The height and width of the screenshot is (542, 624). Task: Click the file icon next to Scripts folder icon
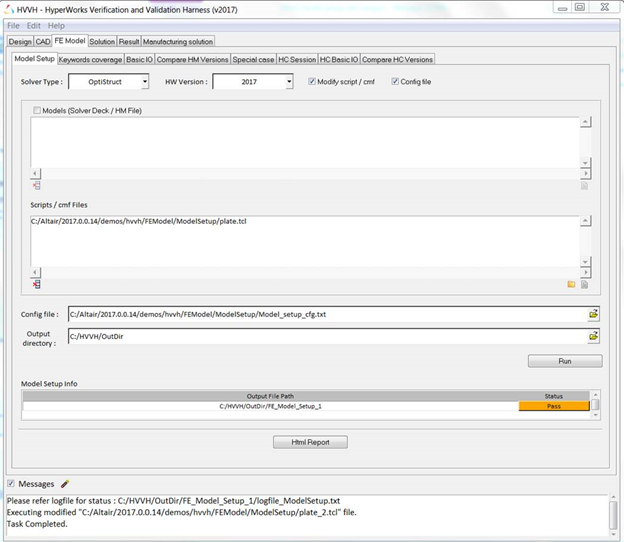coord(584,284)
